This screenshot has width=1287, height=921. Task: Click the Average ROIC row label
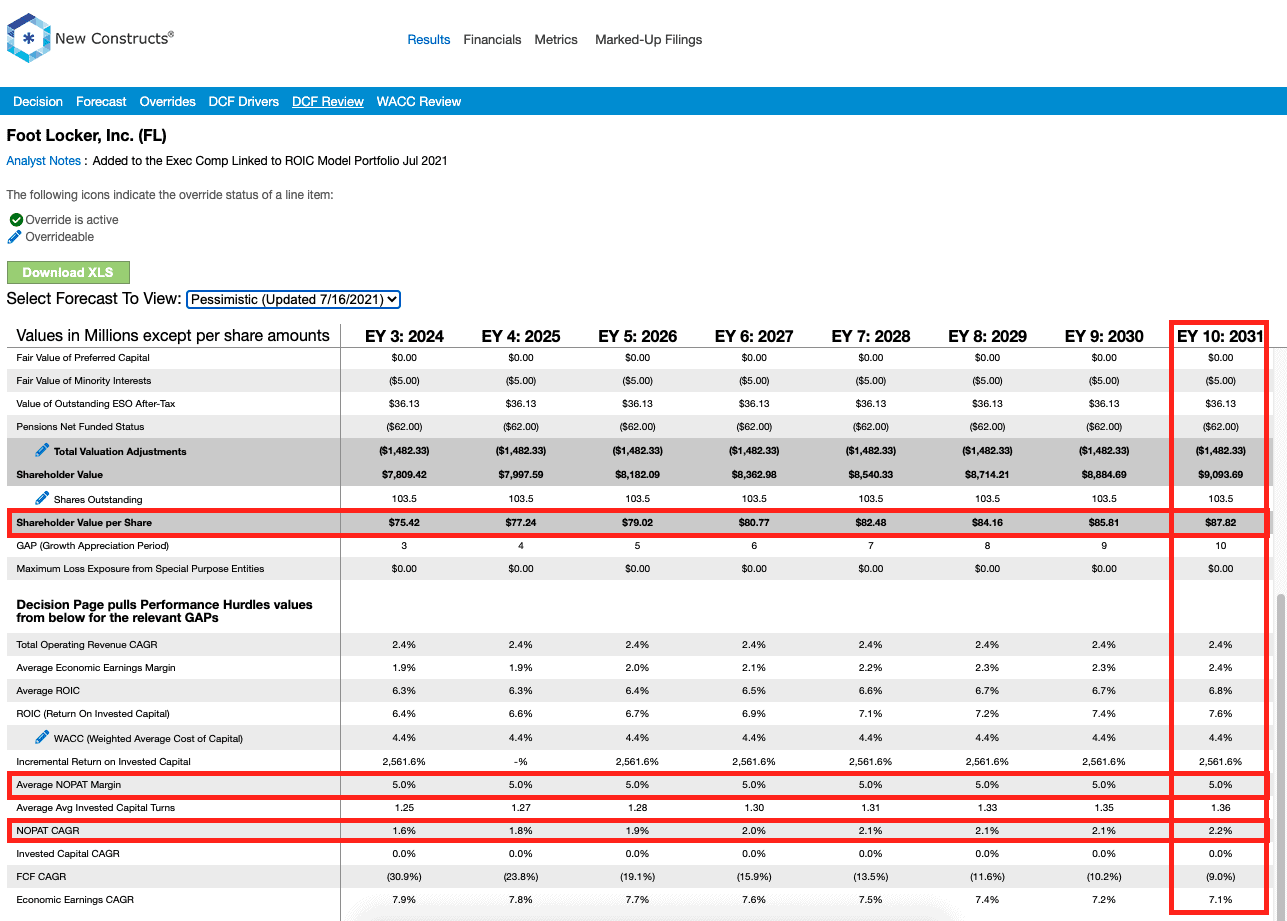(x=48, y=691)
